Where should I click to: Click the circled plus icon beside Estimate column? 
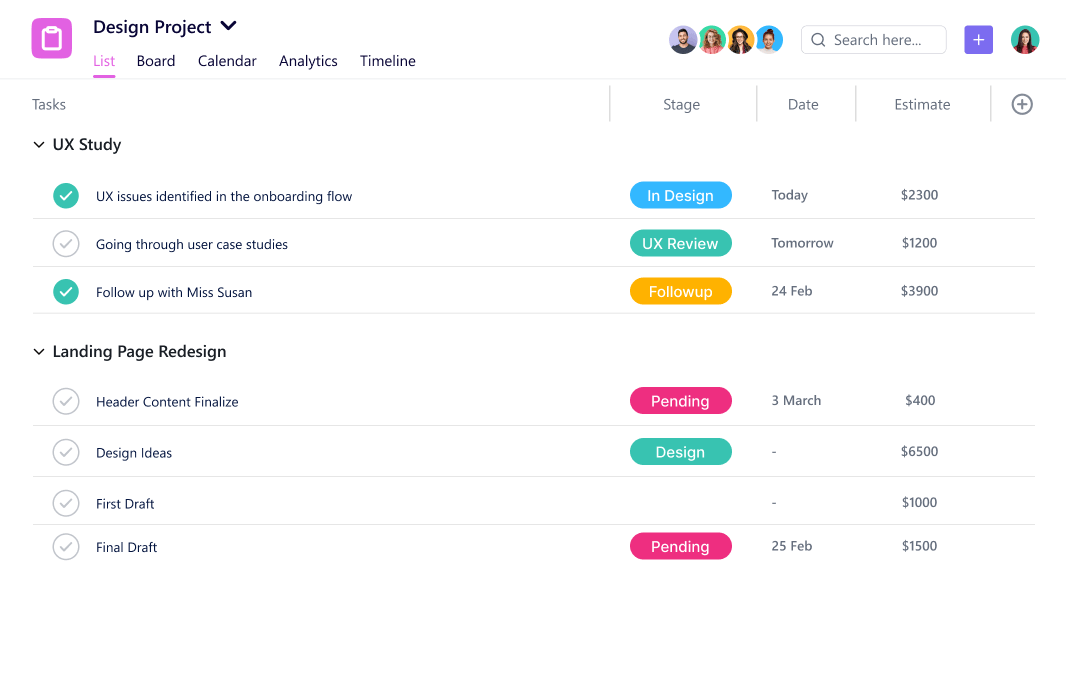coord(1021,103)
